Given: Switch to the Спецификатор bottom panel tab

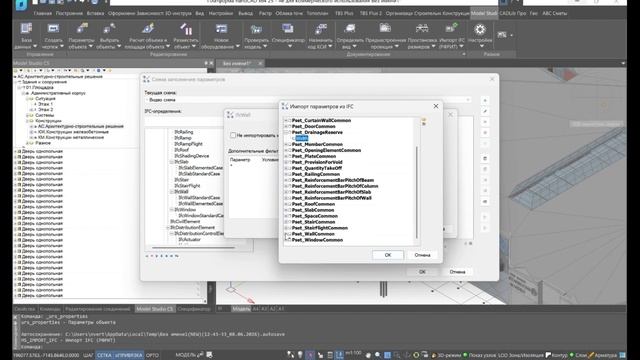Looking at the screenshot, I should click(x=194, y=309).
